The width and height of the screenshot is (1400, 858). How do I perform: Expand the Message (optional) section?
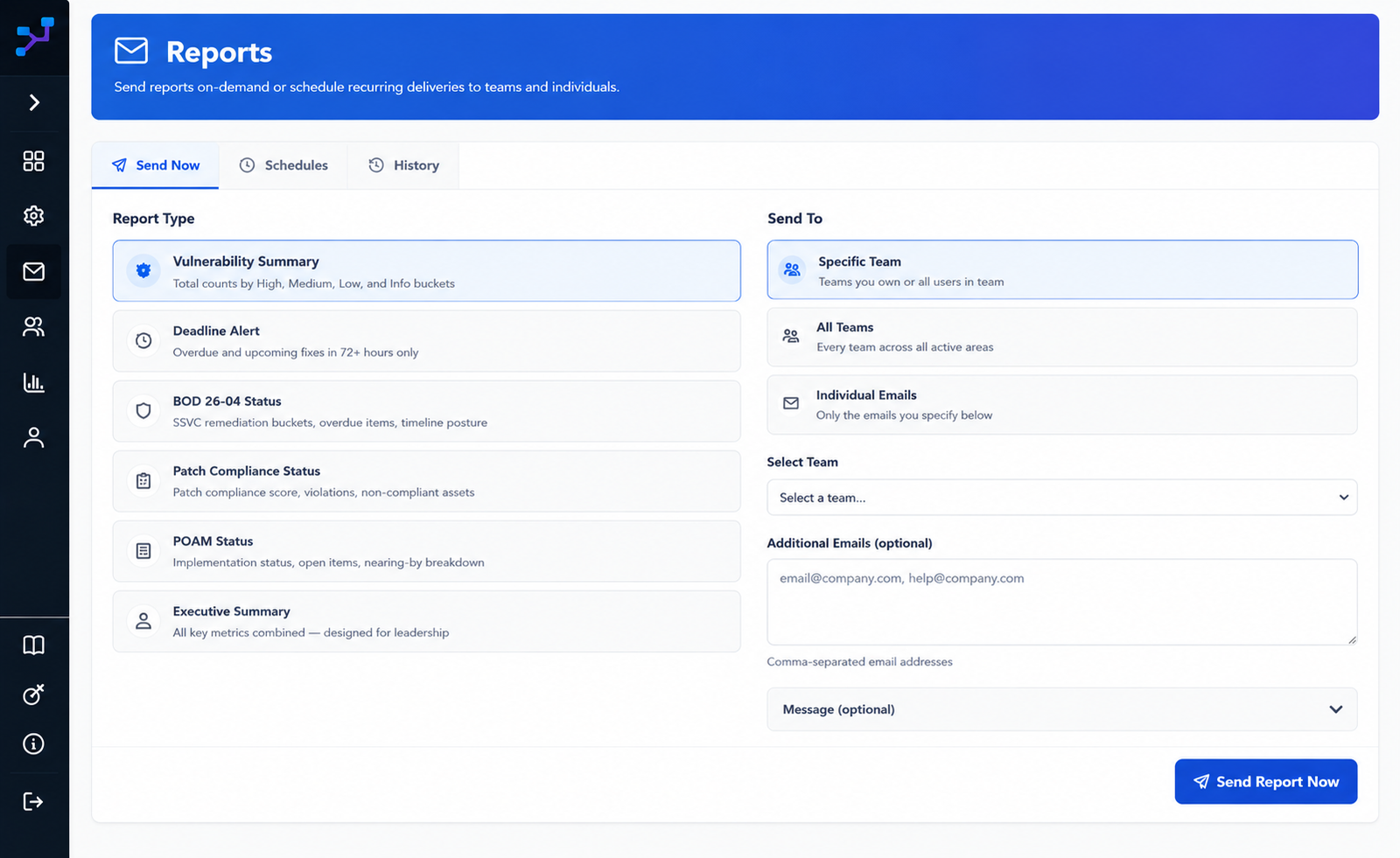pyautogui.click(x=1062, y=709)
